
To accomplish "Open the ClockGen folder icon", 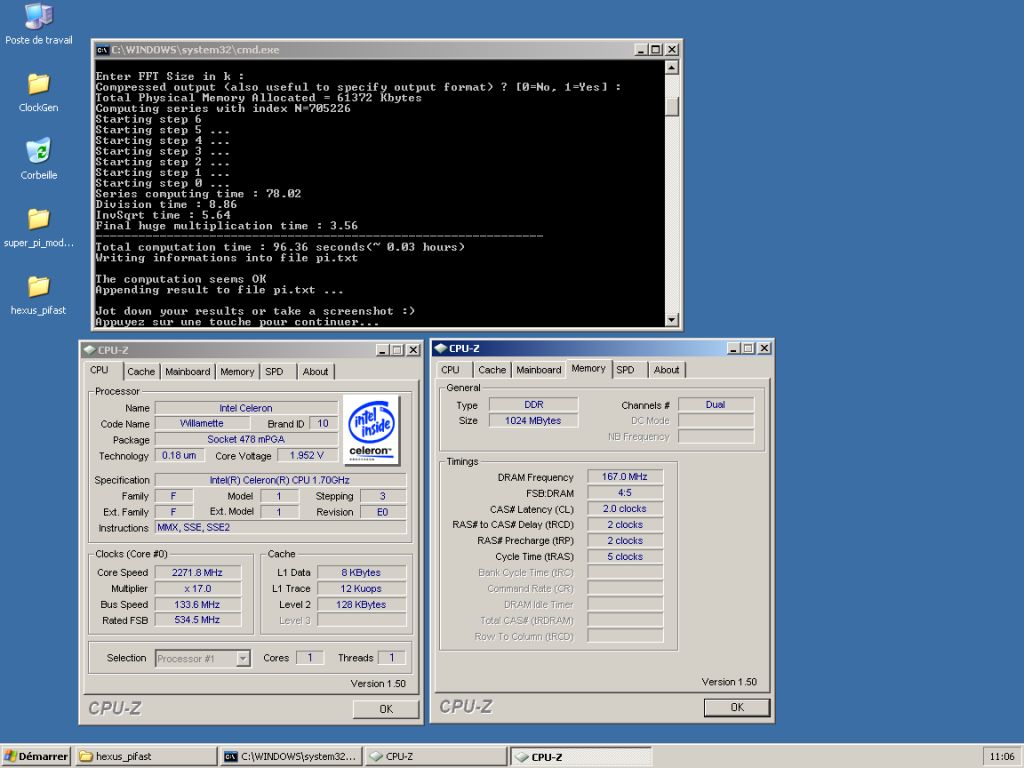I will point(39,84).
